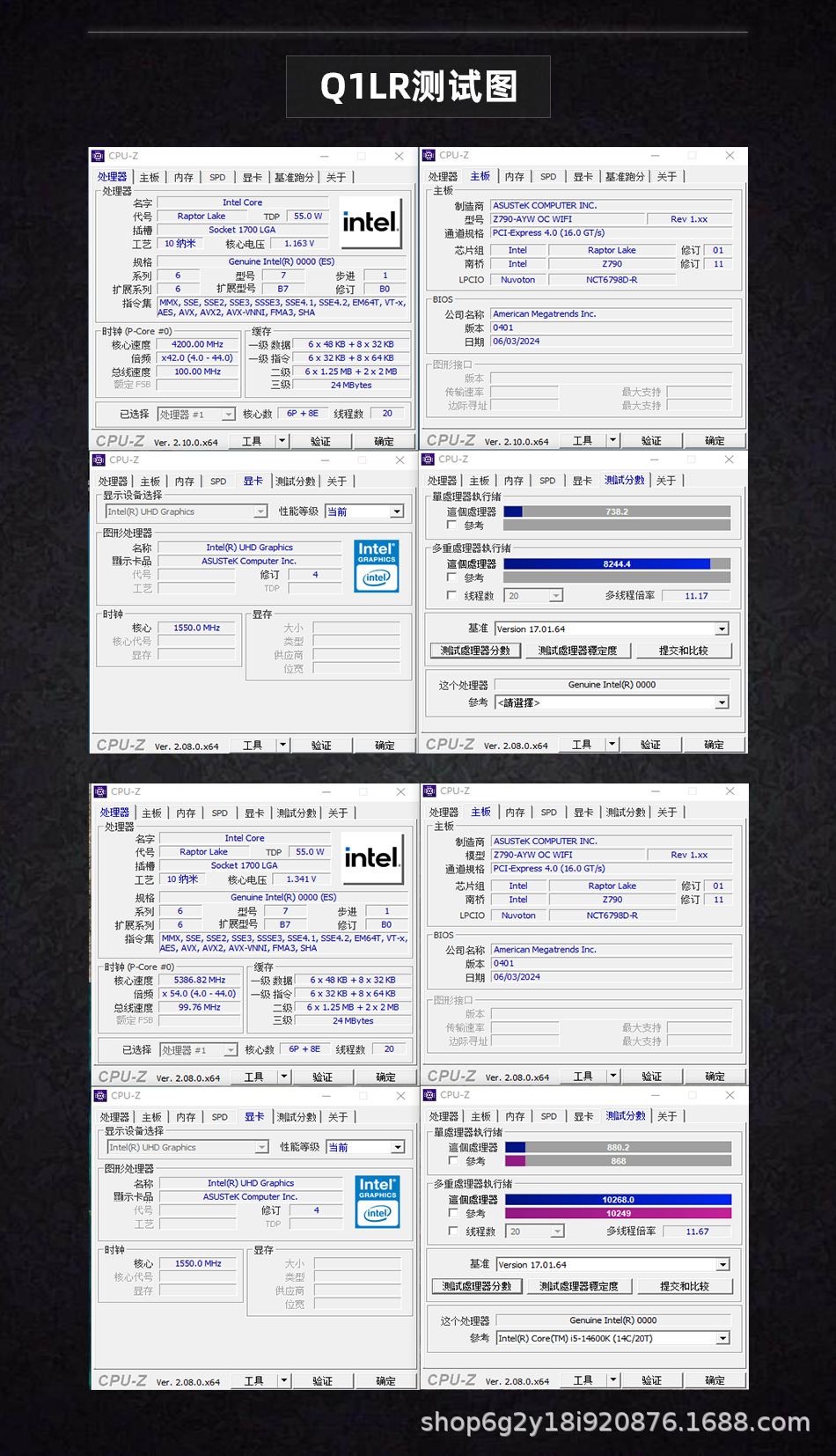The image size is (836, 1456).
Task: Enable 线程数 checkbox in the 11.17 ratio window
Action: pos(451,595)
